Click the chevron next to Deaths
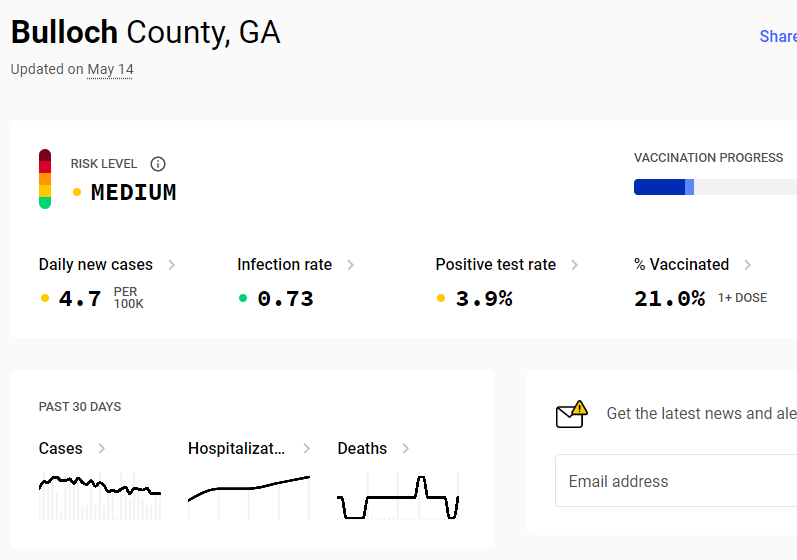Image resolution: width=797 pixels, height=560 pixels. pyautogui.click(x=406, y=448)
